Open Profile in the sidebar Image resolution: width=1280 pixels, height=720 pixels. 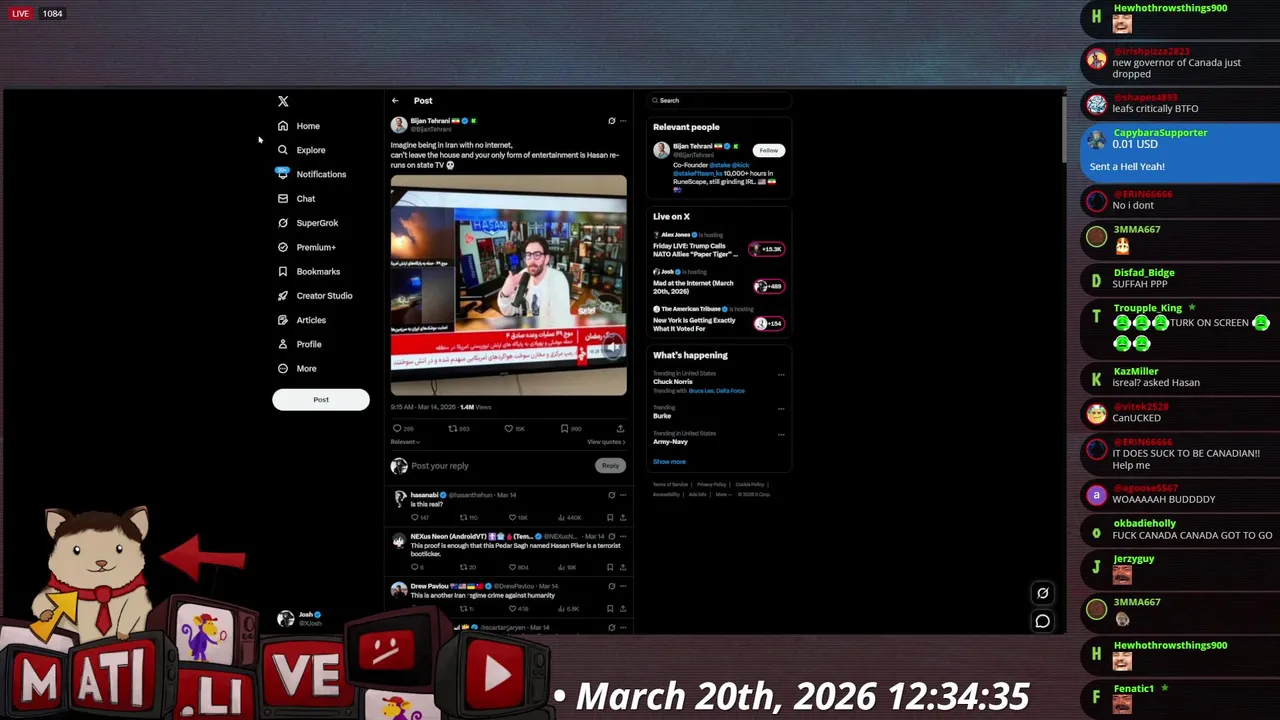tap(299, 344)
